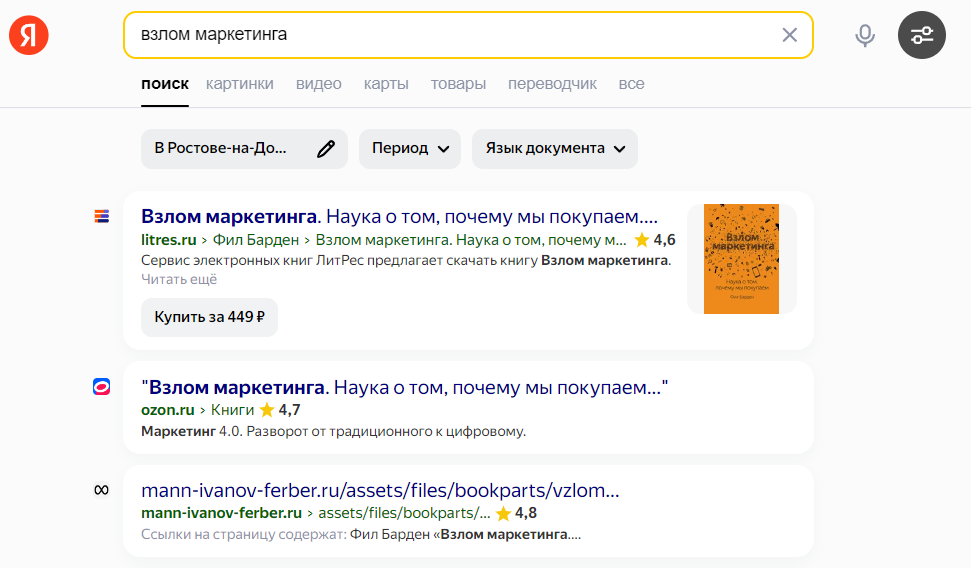
Task: Click snippet text Маркетинг 4.0. Разворот от традиционного
Action: [x=333, y=431]
